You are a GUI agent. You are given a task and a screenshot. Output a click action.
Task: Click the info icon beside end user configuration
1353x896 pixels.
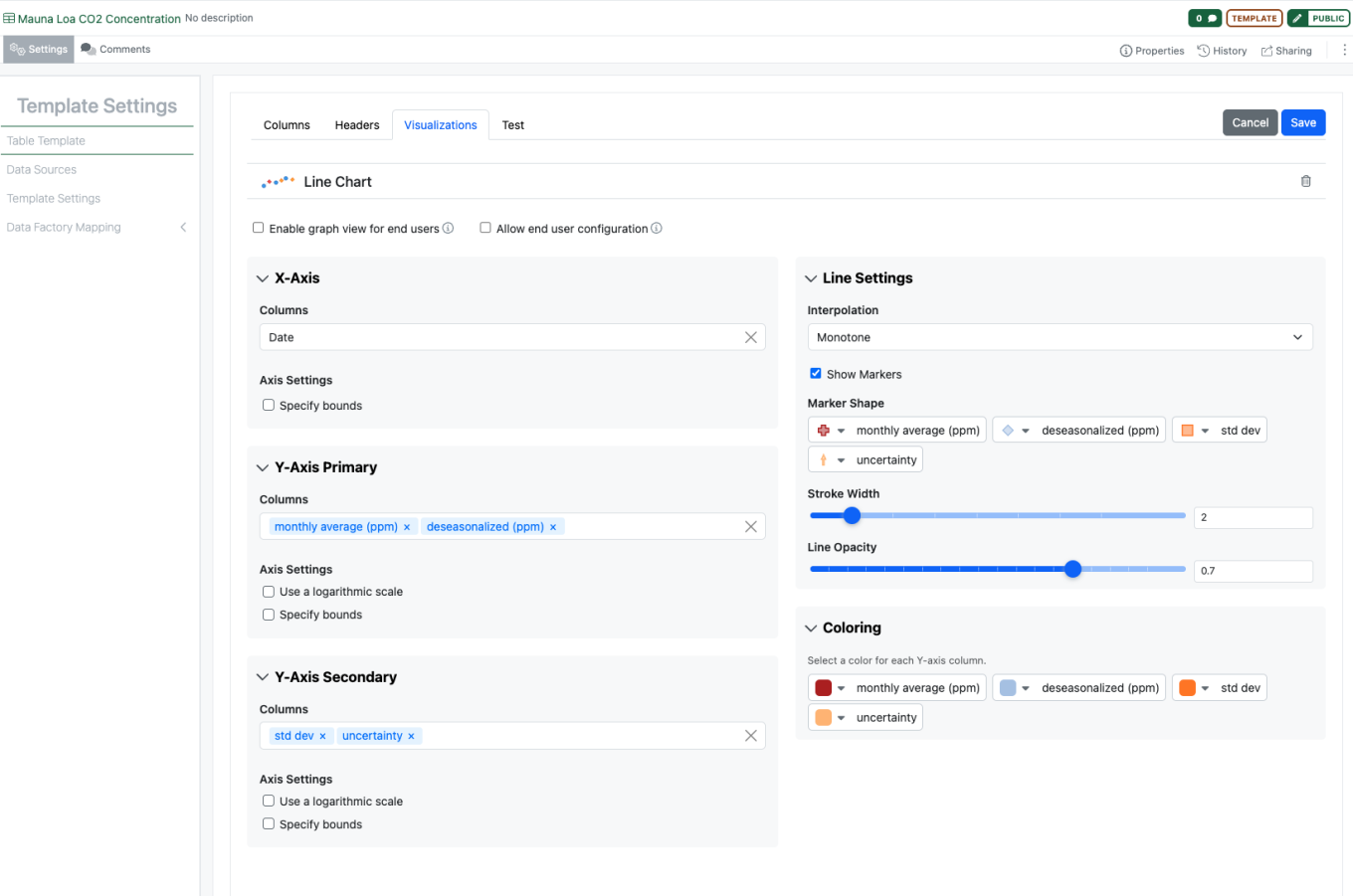click(657, 228)
